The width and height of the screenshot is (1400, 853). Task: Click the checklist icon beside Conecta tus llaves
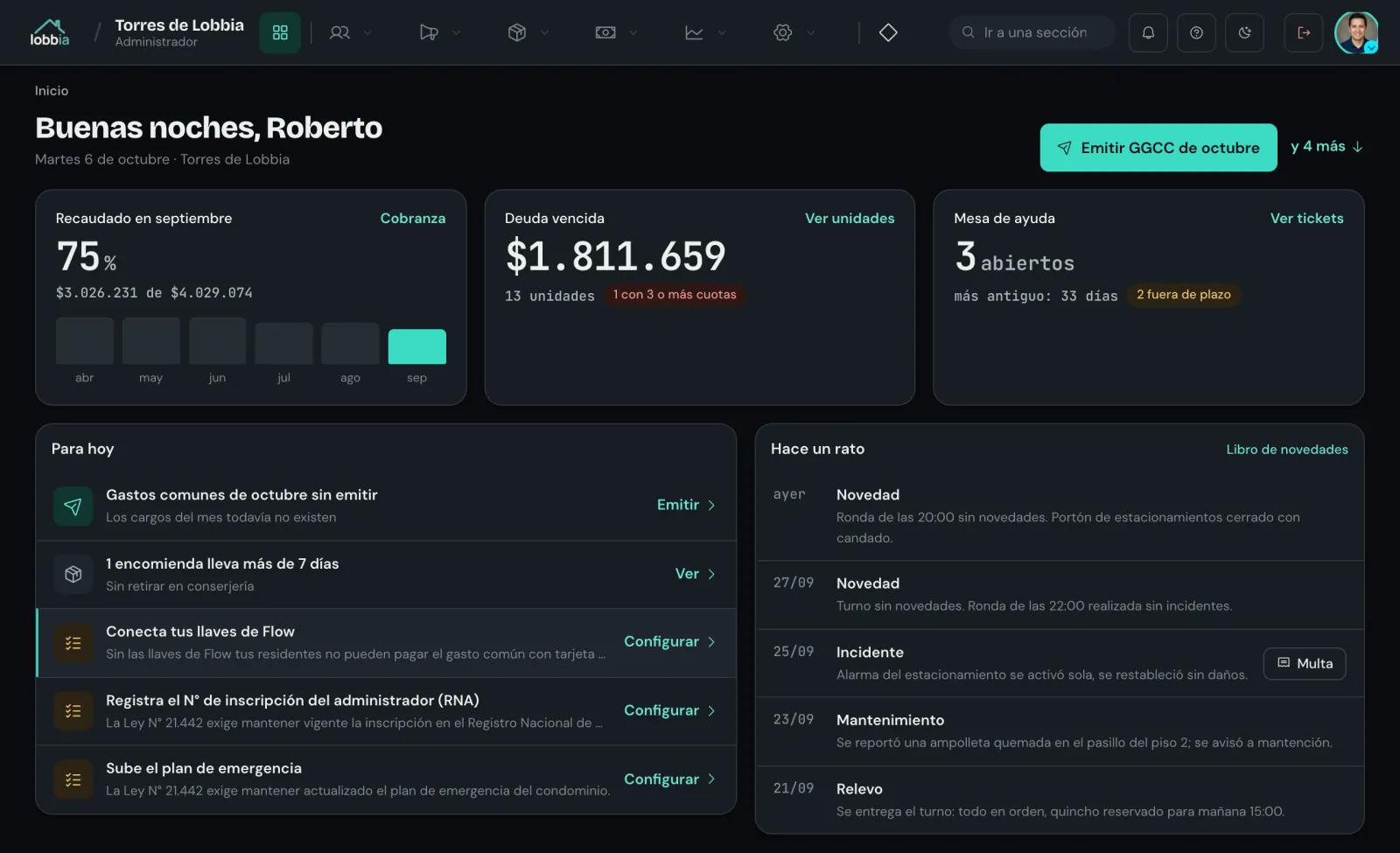73,643
